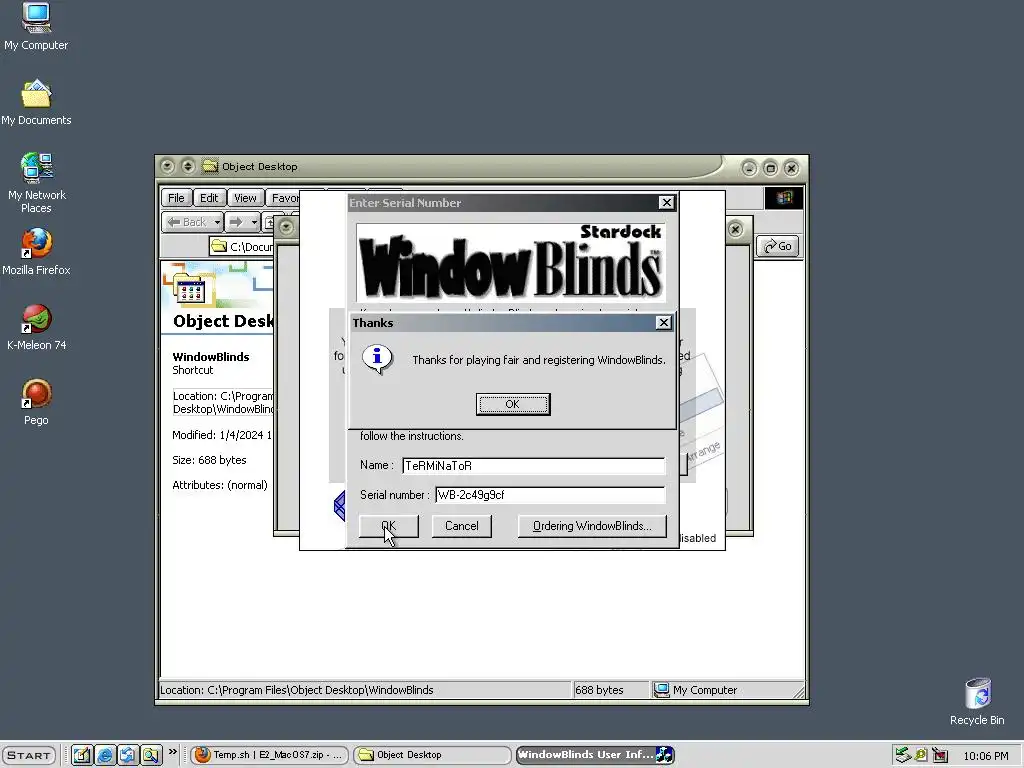The height and width of the screenshot is (768, 1024).
Task: Click round arrow button on background dialog
Action: coord(286,227)
